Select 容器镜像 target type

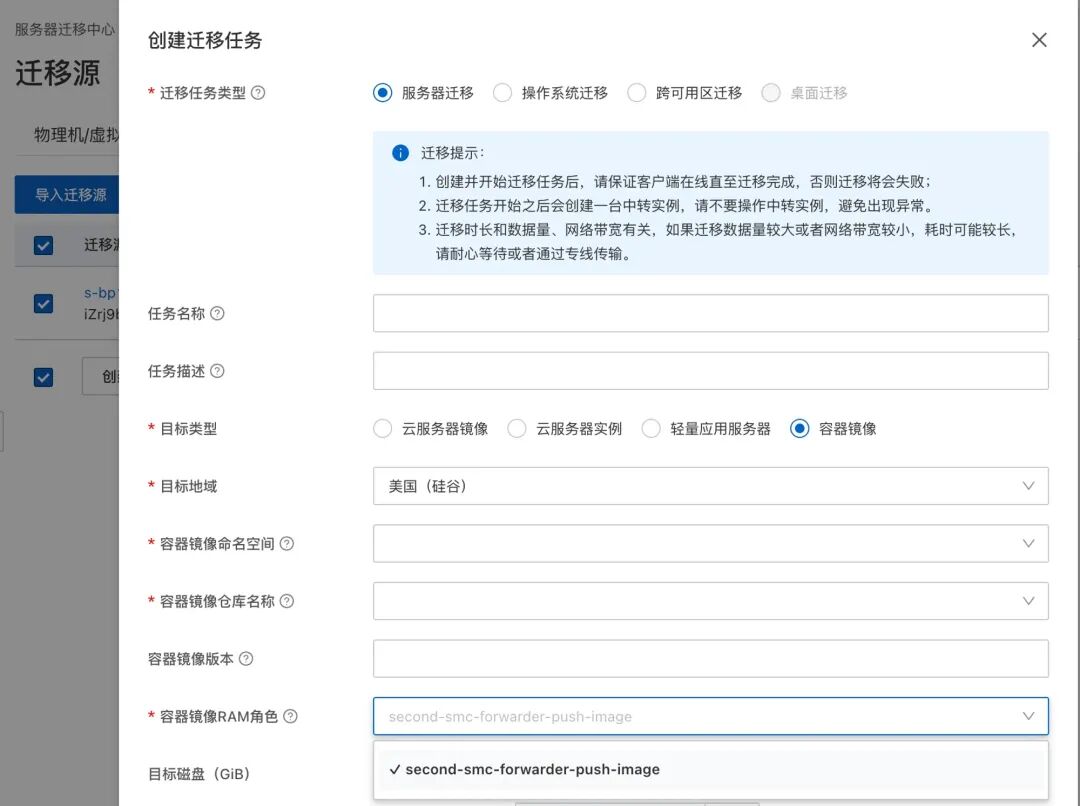[800, 428]
